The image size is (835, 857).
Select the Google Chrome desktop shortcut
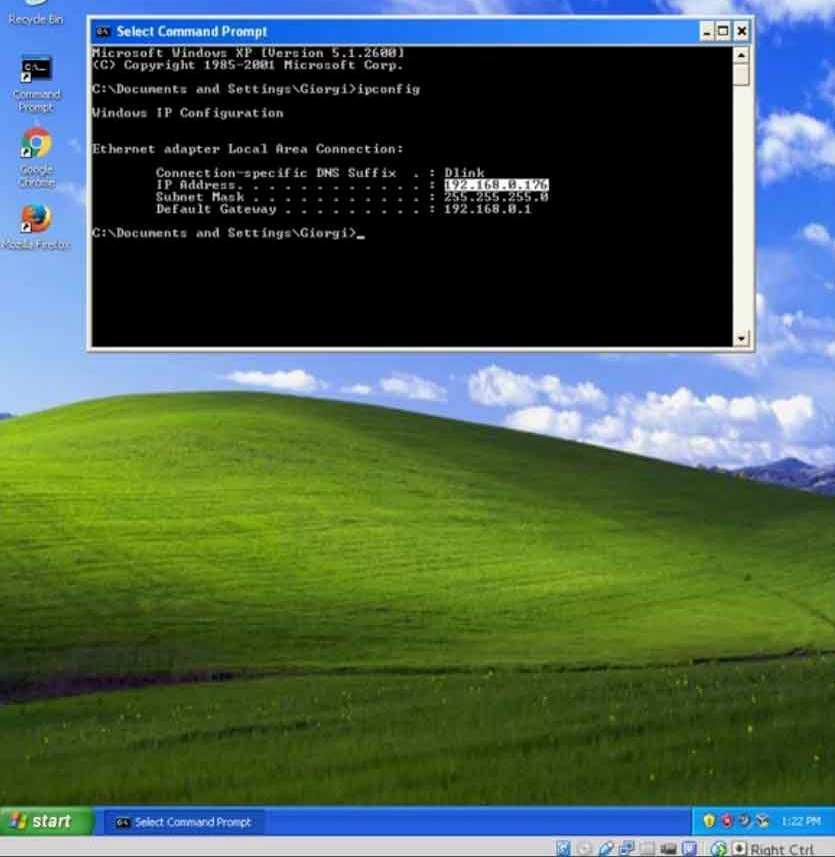pyautogui.click(x=36, y=157)
